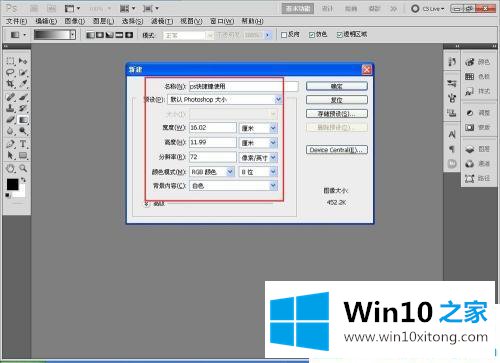Click the foreground color swatch
The width and height of the screenshot is (500, 363).
[x=13, y=184]
